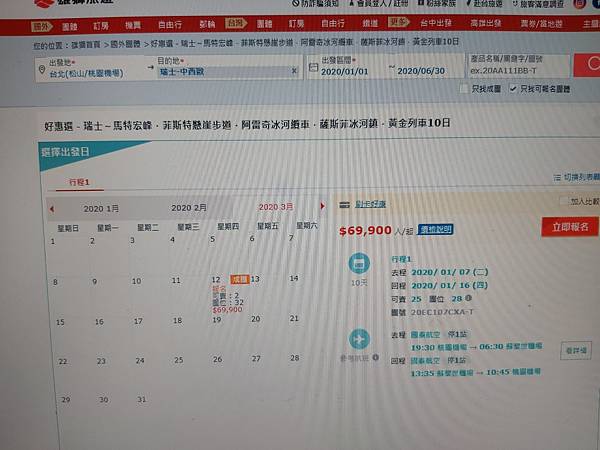Click the 團號 20EC107CXA-T text
The height and width of the screenshot is (450, 600).
(x=442, y=312)
